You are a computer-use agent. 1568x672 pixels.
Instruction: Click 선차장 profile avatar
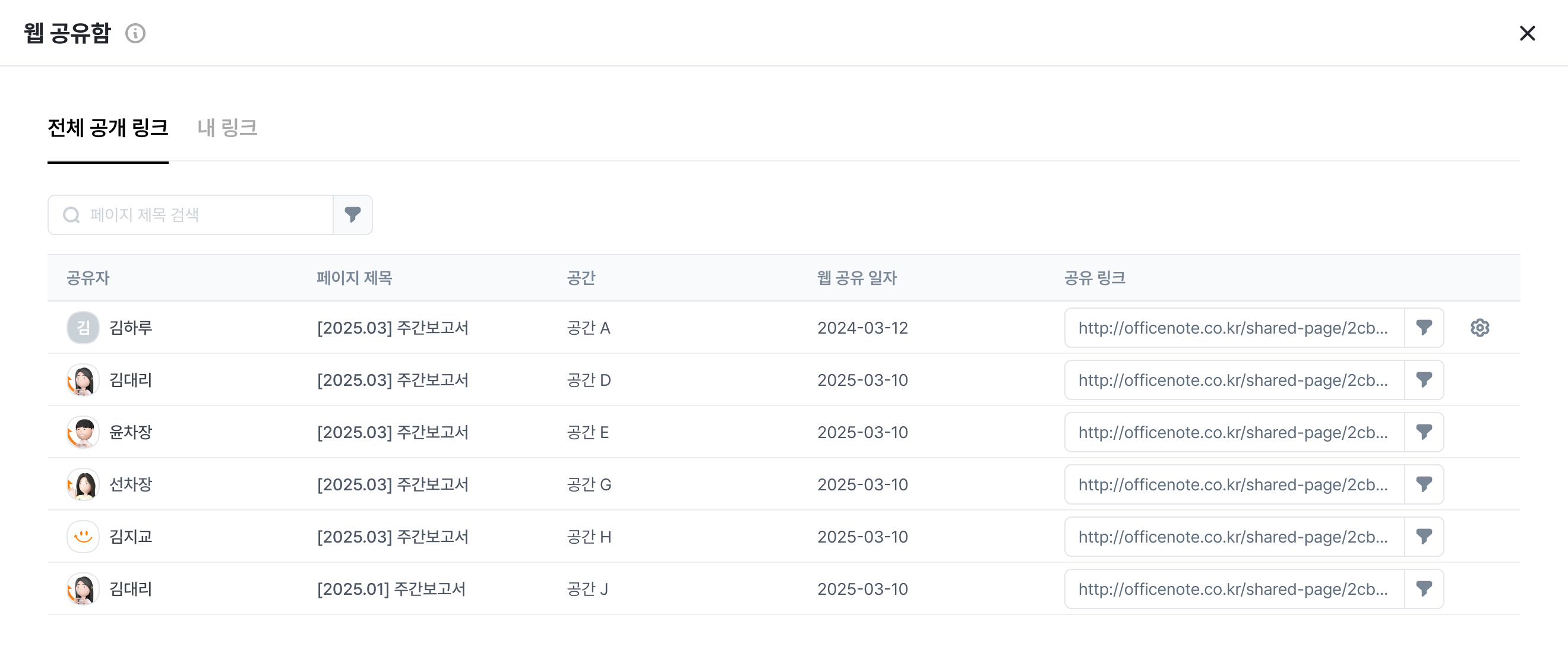[x=83, y=484]
